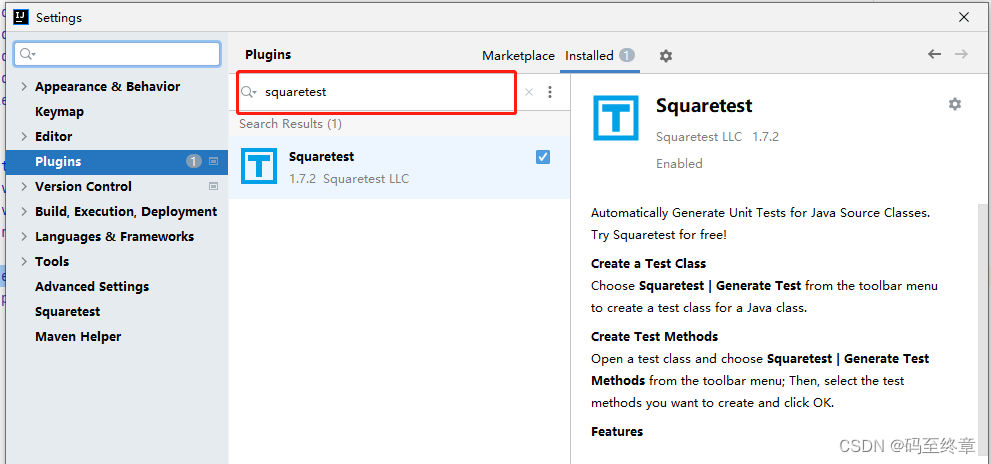Open Advanced Settings page
This screenshot has height=464, width=991.
[92, 287]
